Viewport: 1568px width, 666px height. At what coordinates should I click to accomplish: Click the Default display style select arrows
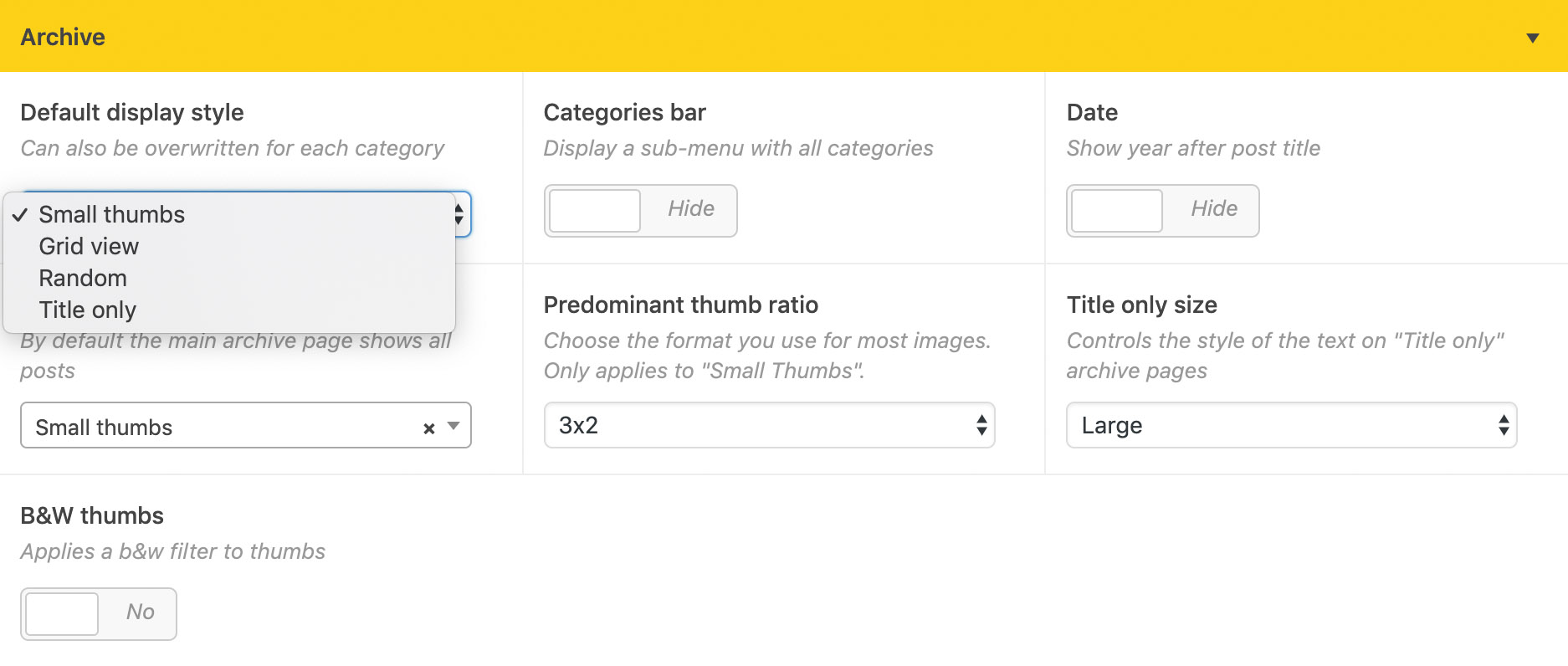coord(459,215)
